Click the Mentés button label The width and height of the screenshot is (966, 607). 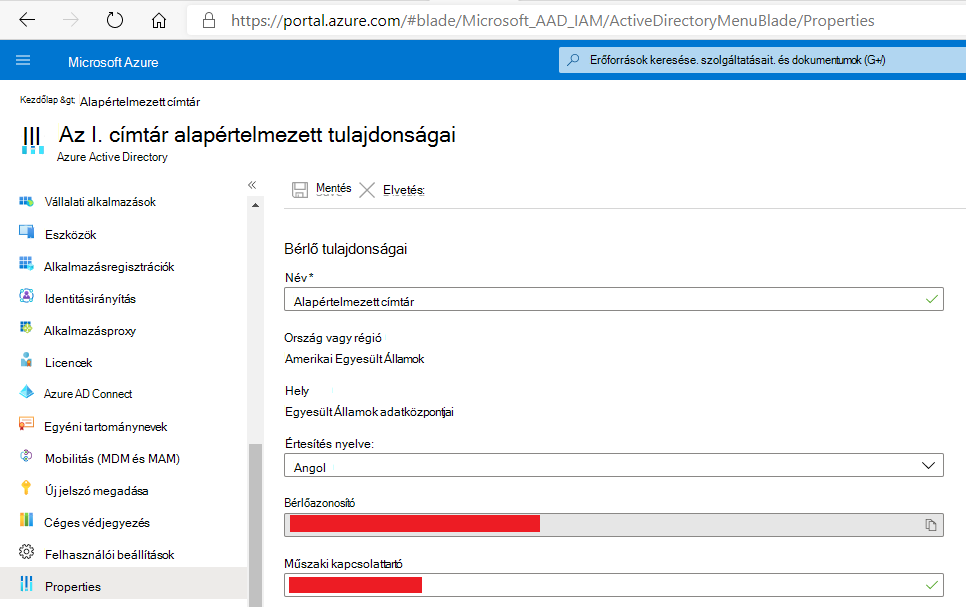coord(333,188)
